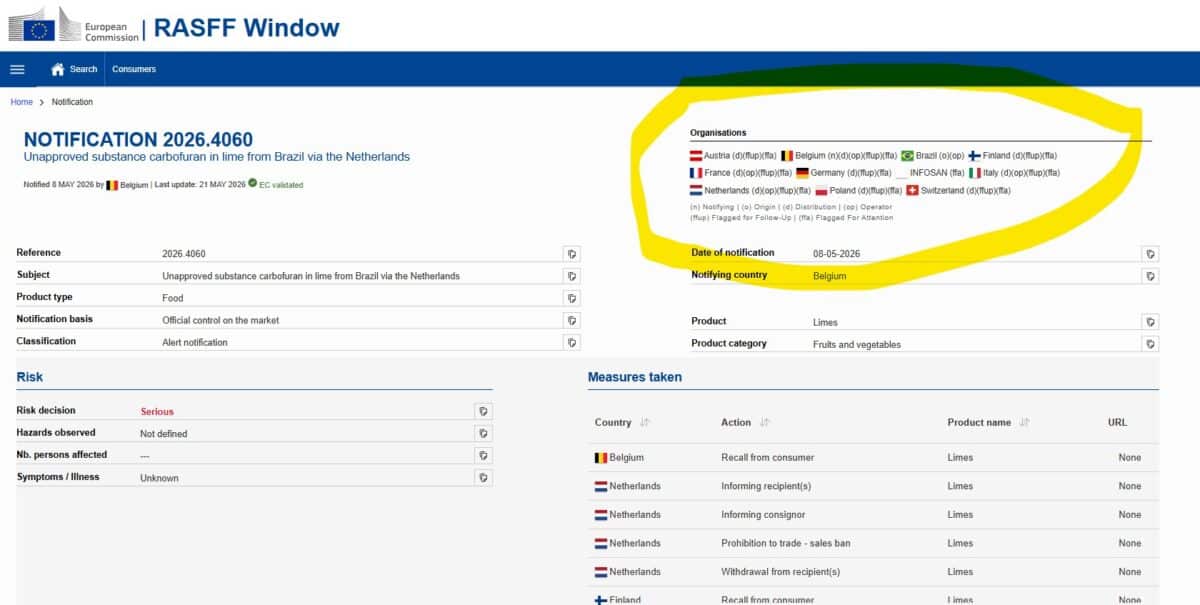
Task: Click the Informing recipient(s) action cell
Action: (x=766, y=486)
